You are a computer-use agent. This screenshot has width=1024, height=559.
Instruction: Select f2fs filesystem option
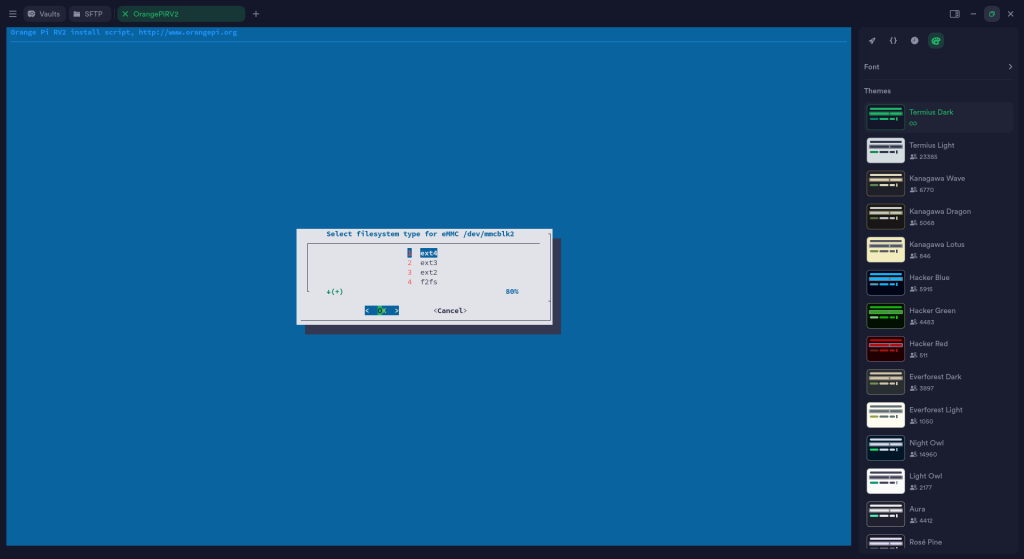tap(428, 282)
